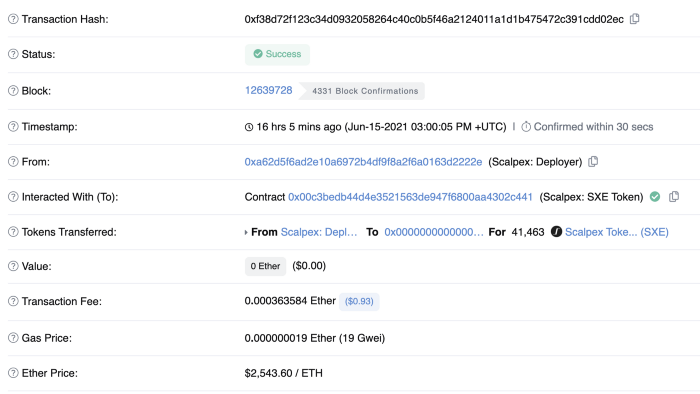Open help icon beside Ether Price

tap(13, 373)
